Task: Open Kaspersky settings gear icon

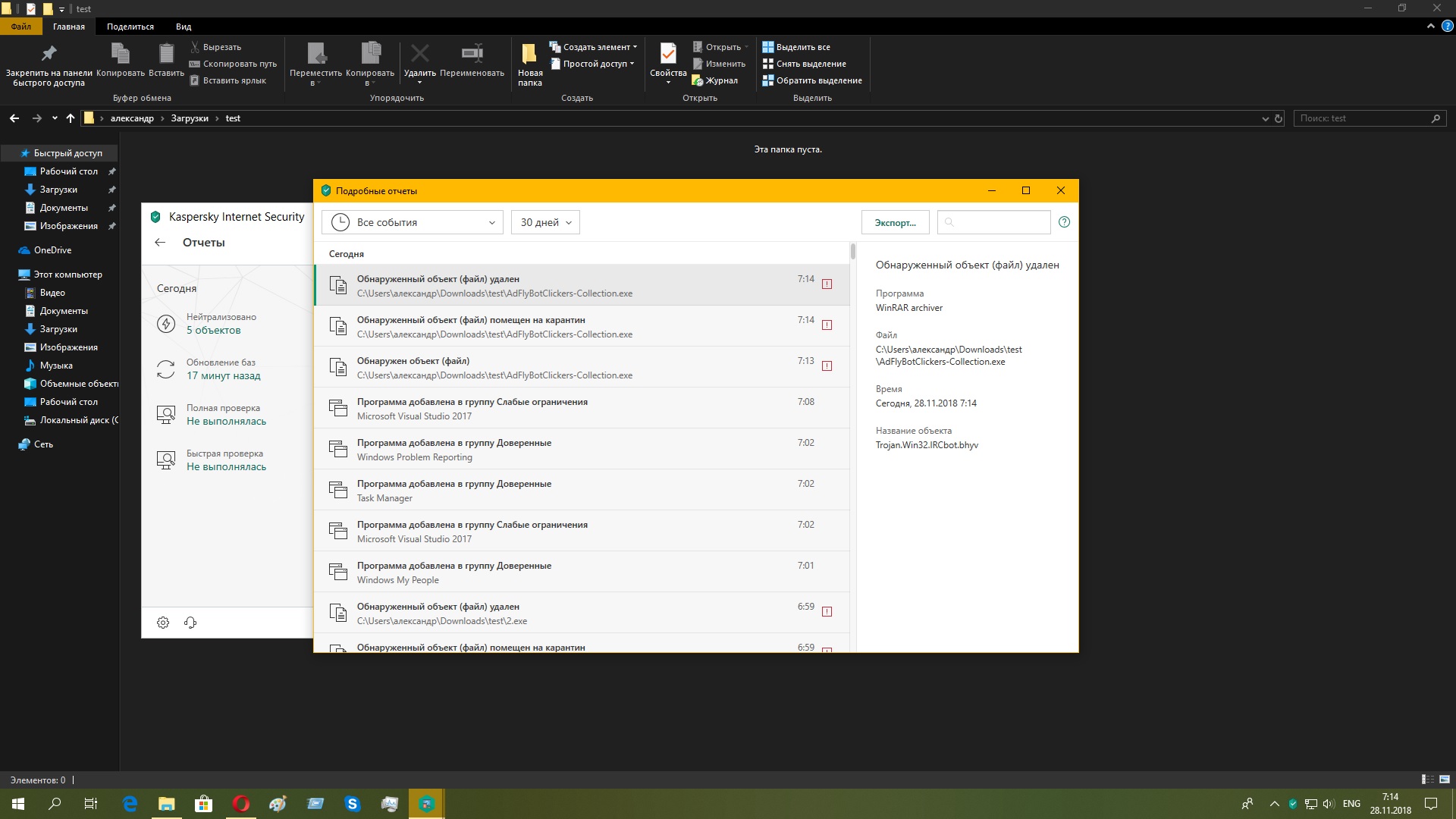Action: [163, 623]
